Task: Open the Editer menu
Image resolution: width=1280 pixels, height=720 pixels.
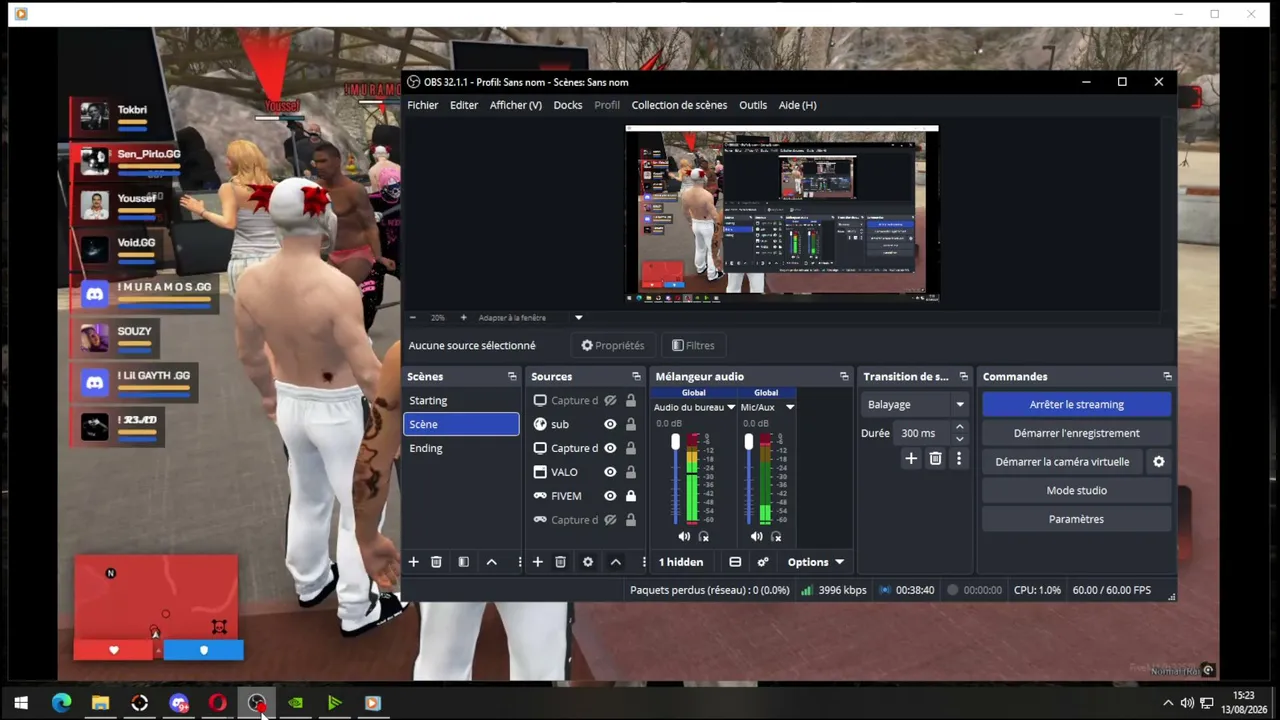Action: pos(464,105)
